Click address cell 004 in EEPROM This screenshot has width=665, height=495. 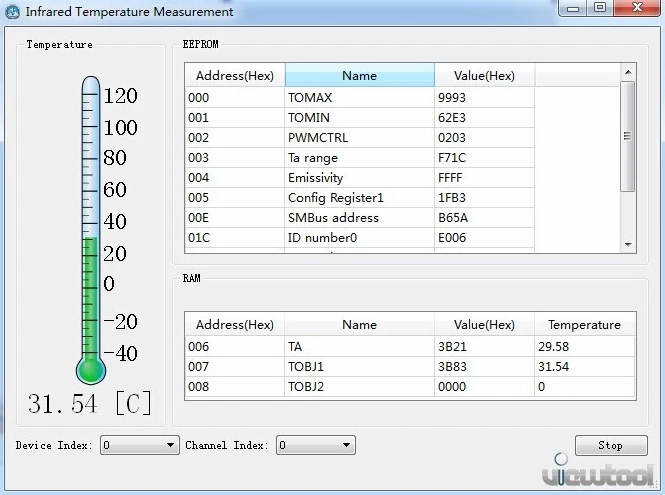(x=235, y=177)
